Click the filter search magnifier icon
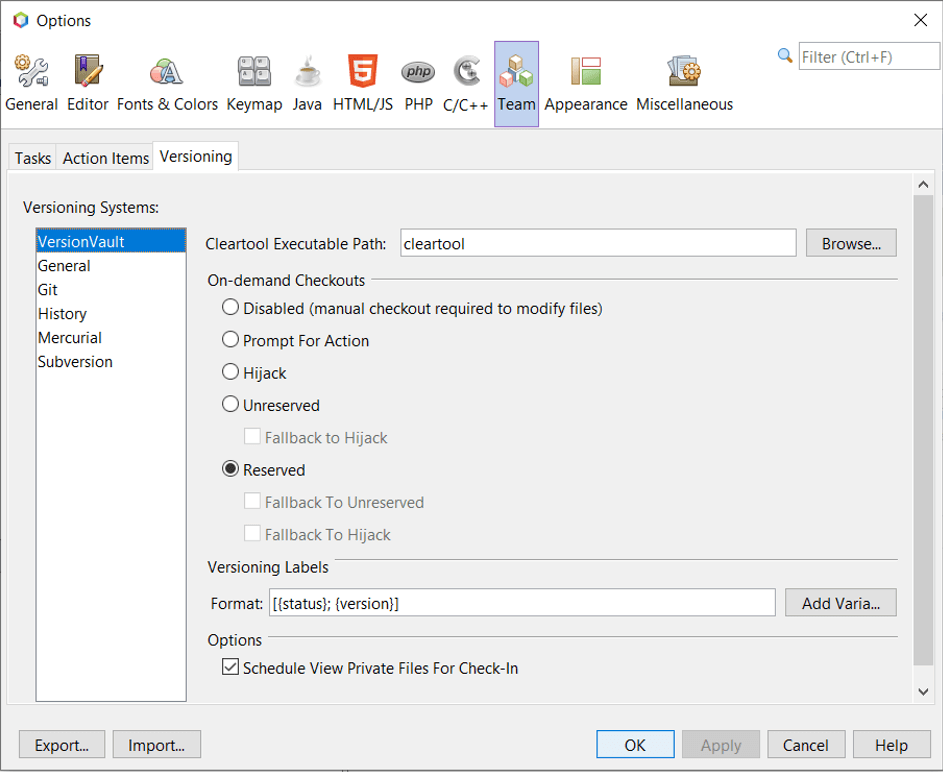 [x=785, y=56]
